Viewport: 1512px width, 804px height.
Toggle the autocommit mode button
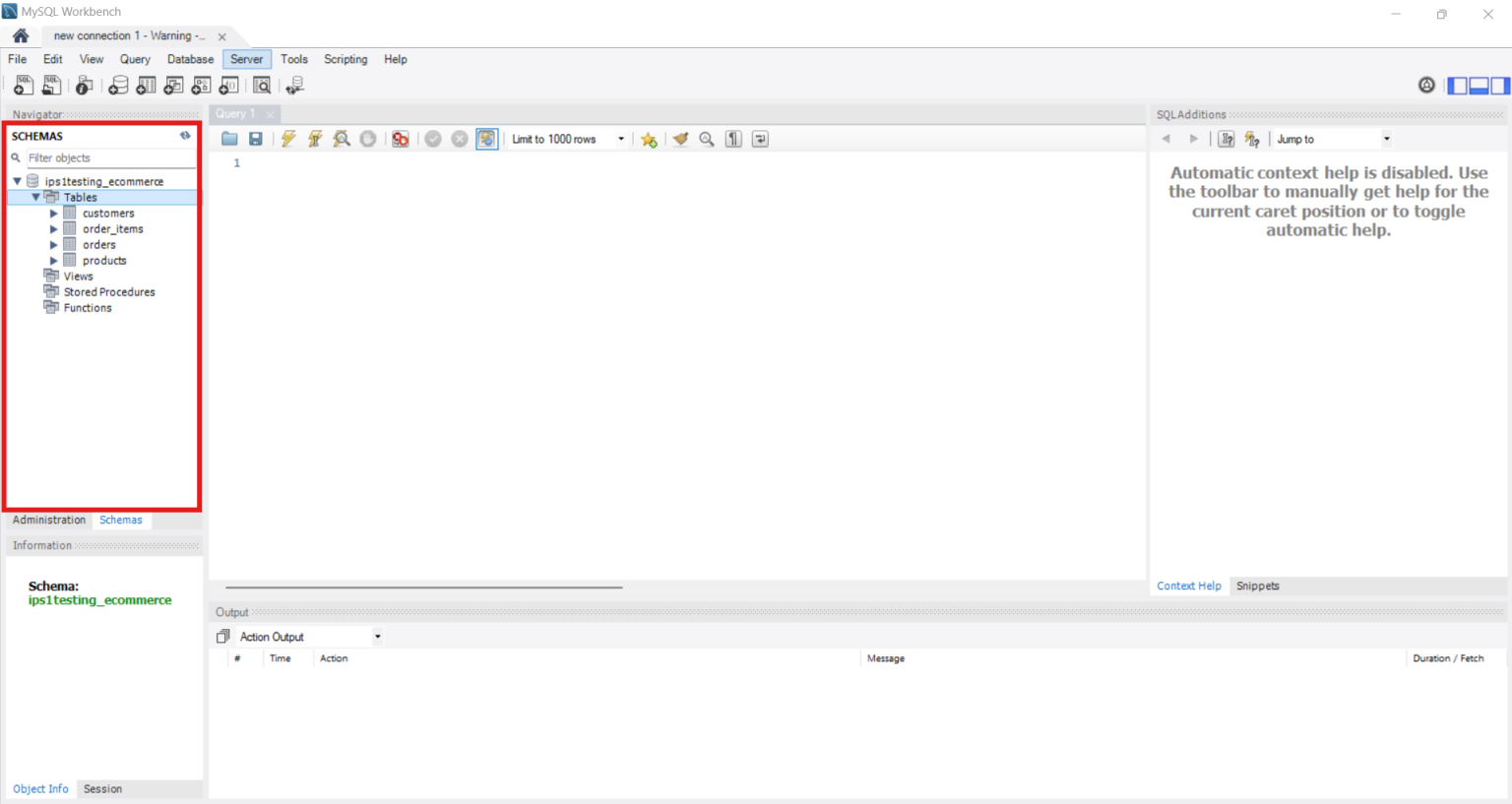[486, 139]
